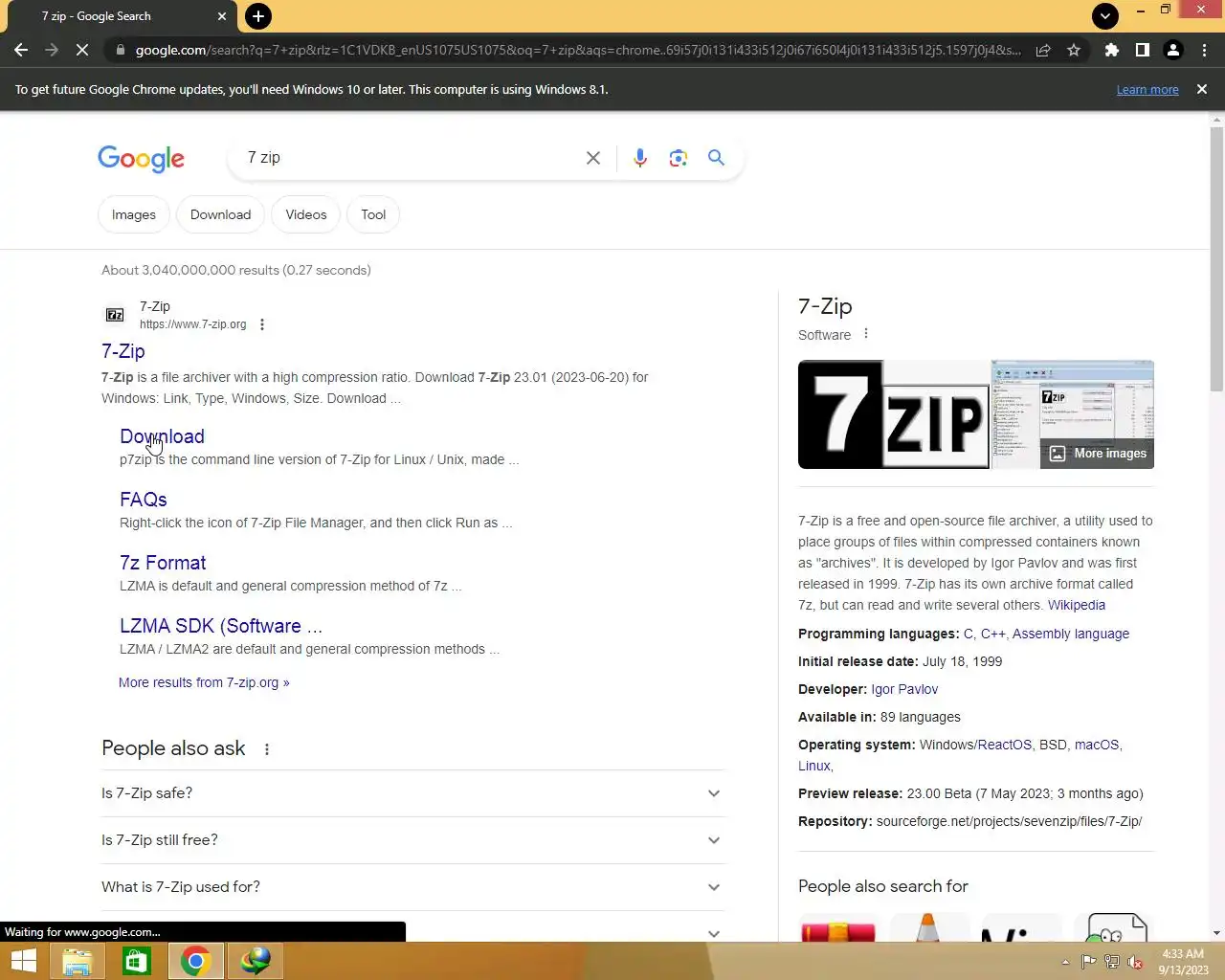The image size is (1225, 980).
Task: Click into the Google search field
Action: coord(407,158)
